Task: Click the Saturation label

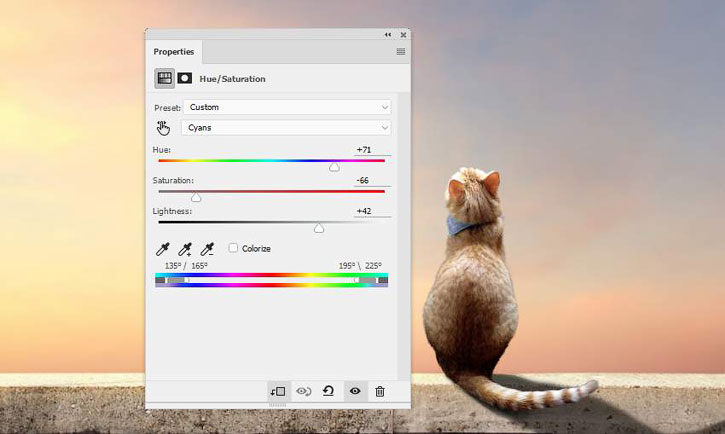Action: 173,180
